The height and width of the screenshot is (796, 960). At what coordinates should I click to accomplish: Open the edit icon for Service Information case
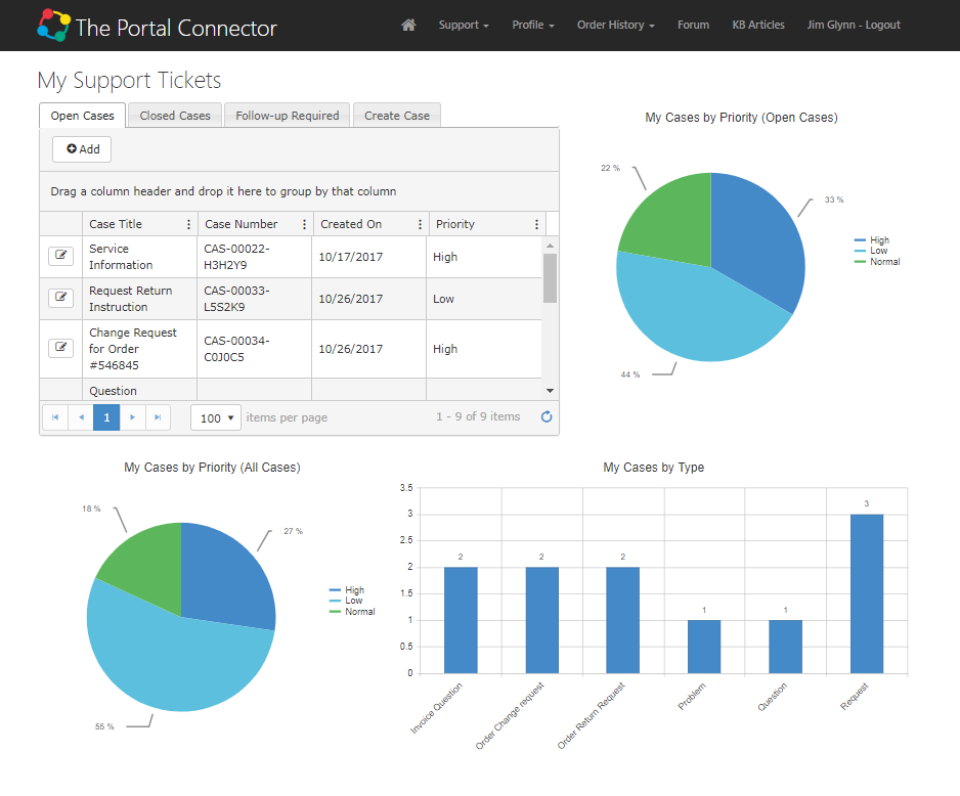point(60,256)
